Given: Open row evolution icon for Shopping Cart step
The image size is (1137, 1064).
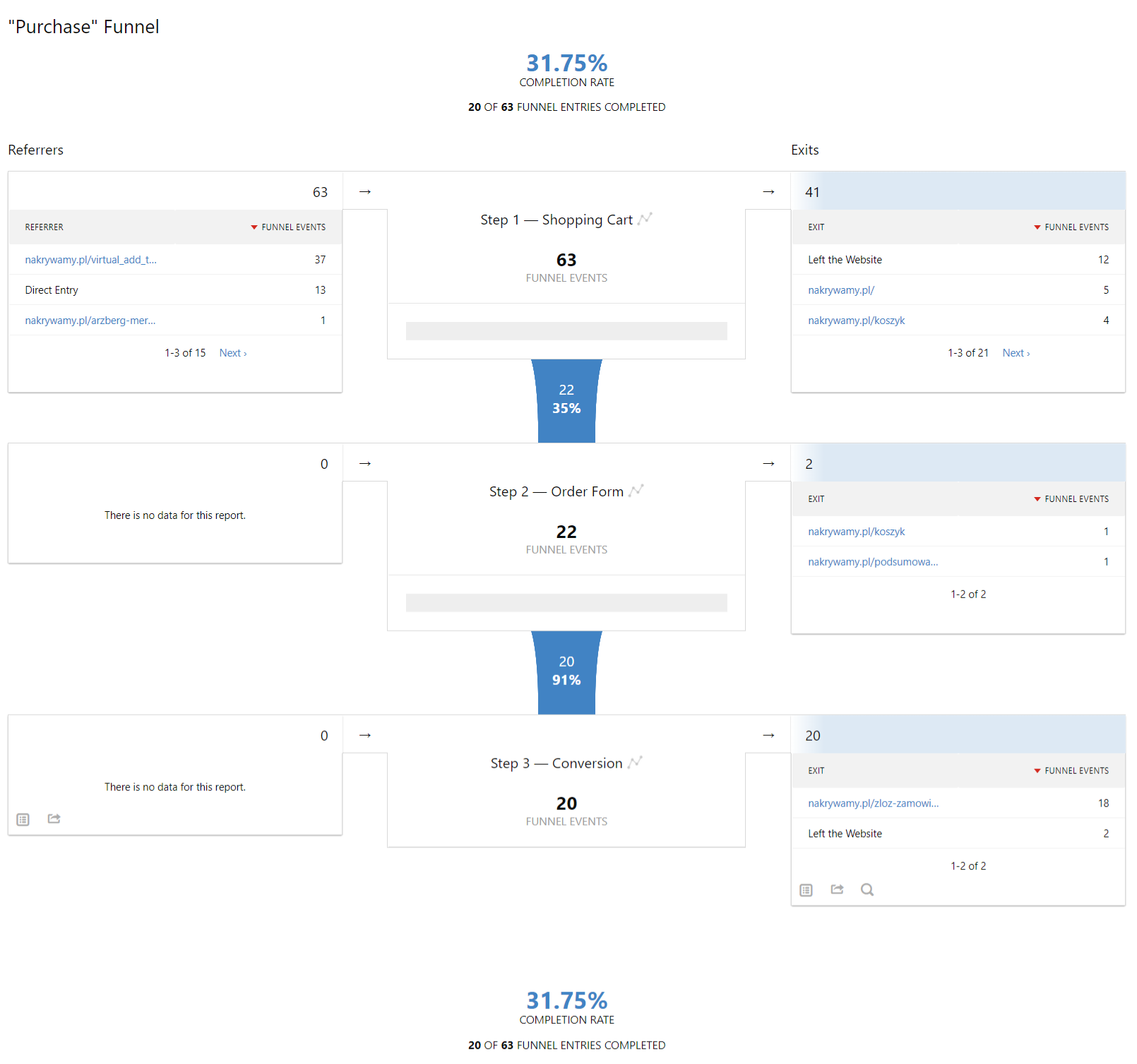Looking at the screenshot, I should coord(645,220).
